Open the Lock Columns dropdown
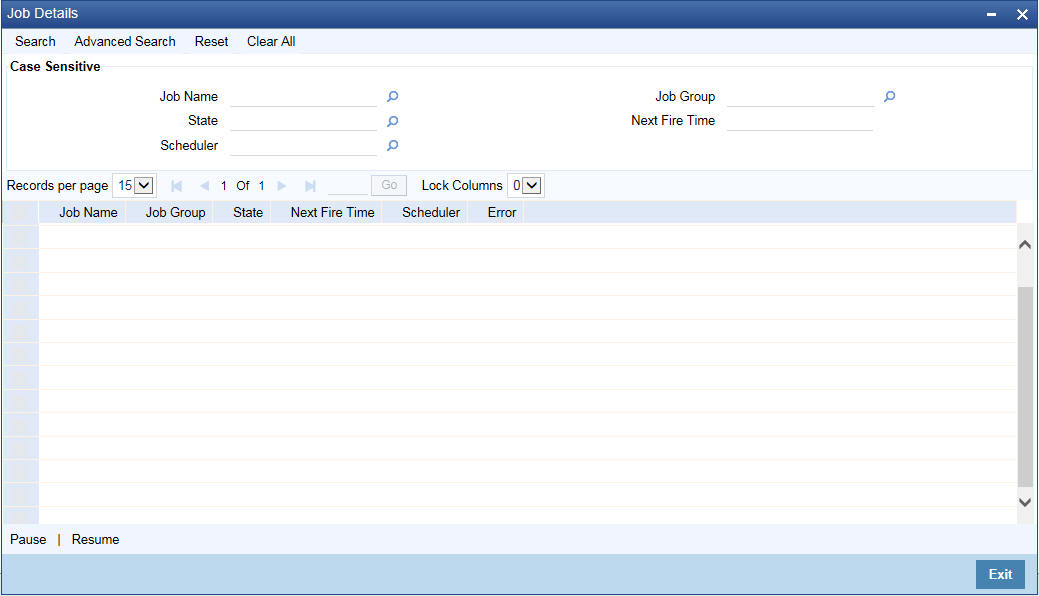Screen dimensions: 1039x596 point(525,186)
